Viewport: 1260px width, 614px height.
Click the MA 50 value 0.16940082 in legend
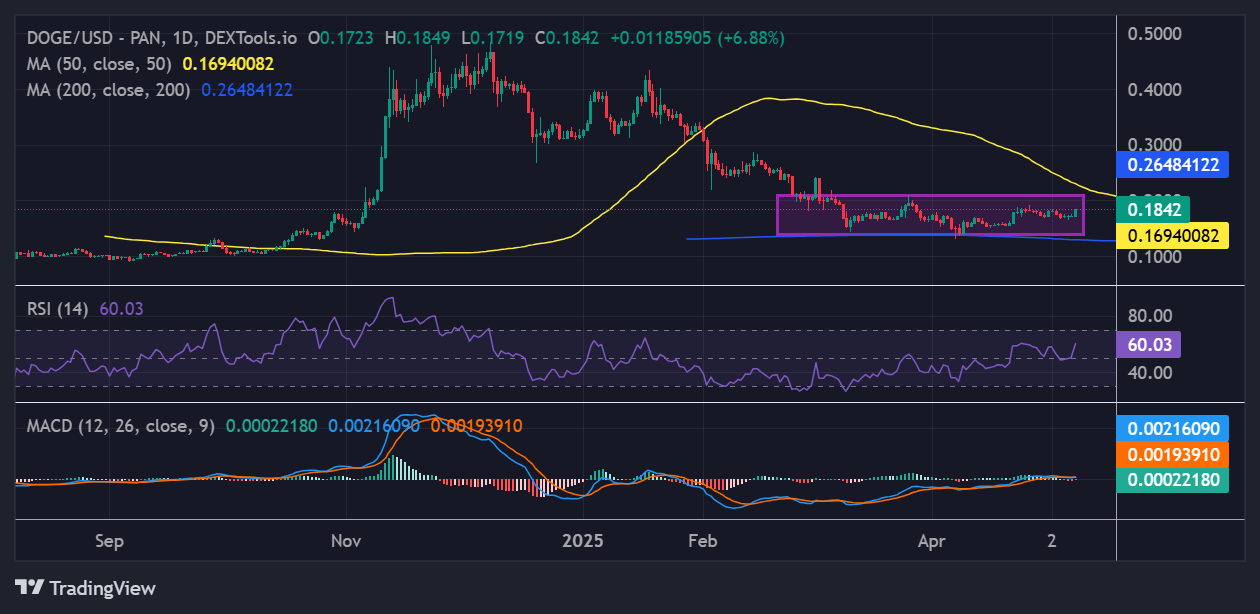[x=228, y=64]
